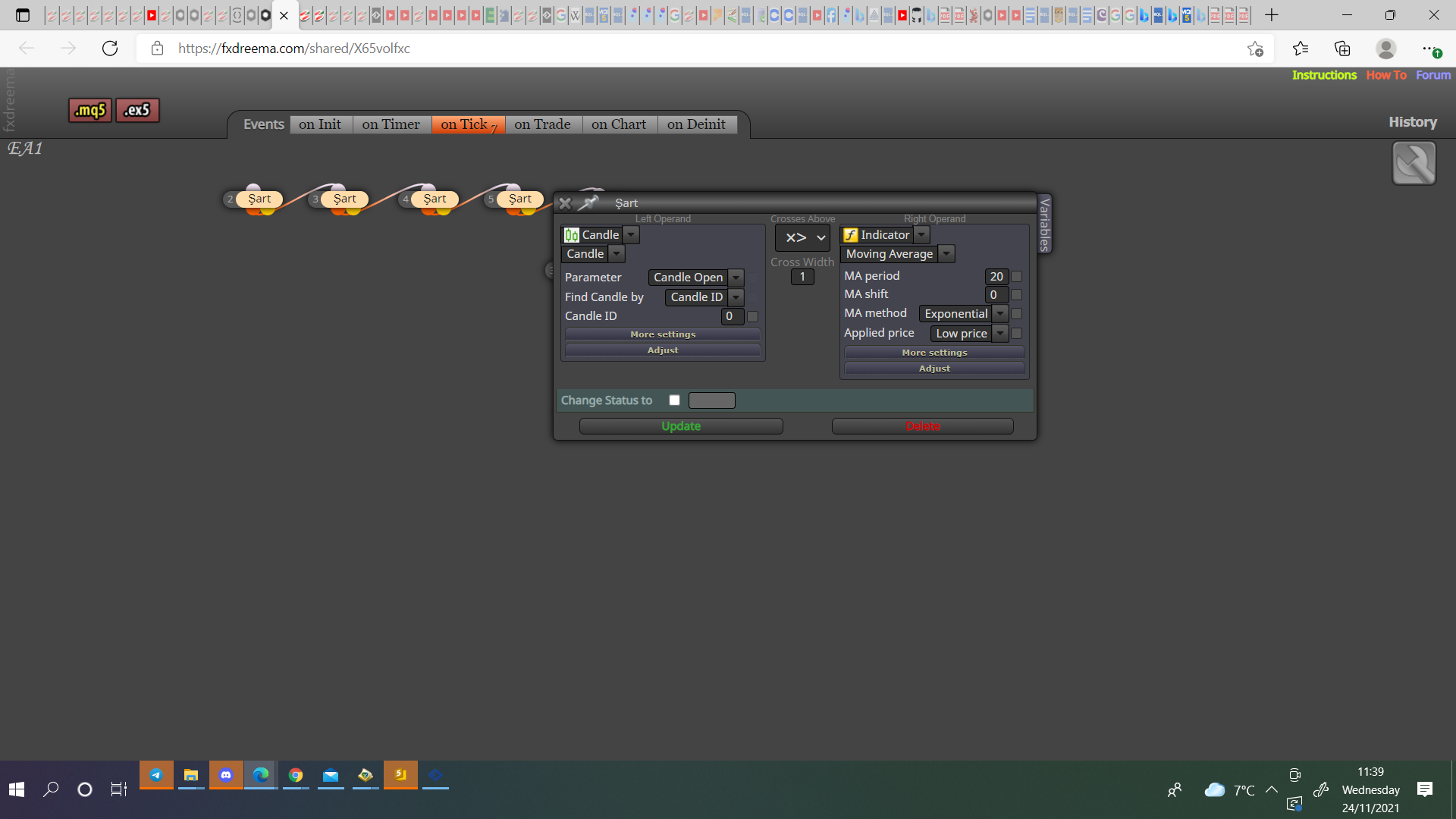
Task: Open File Explorer from the taskbar
Action: 191,775
